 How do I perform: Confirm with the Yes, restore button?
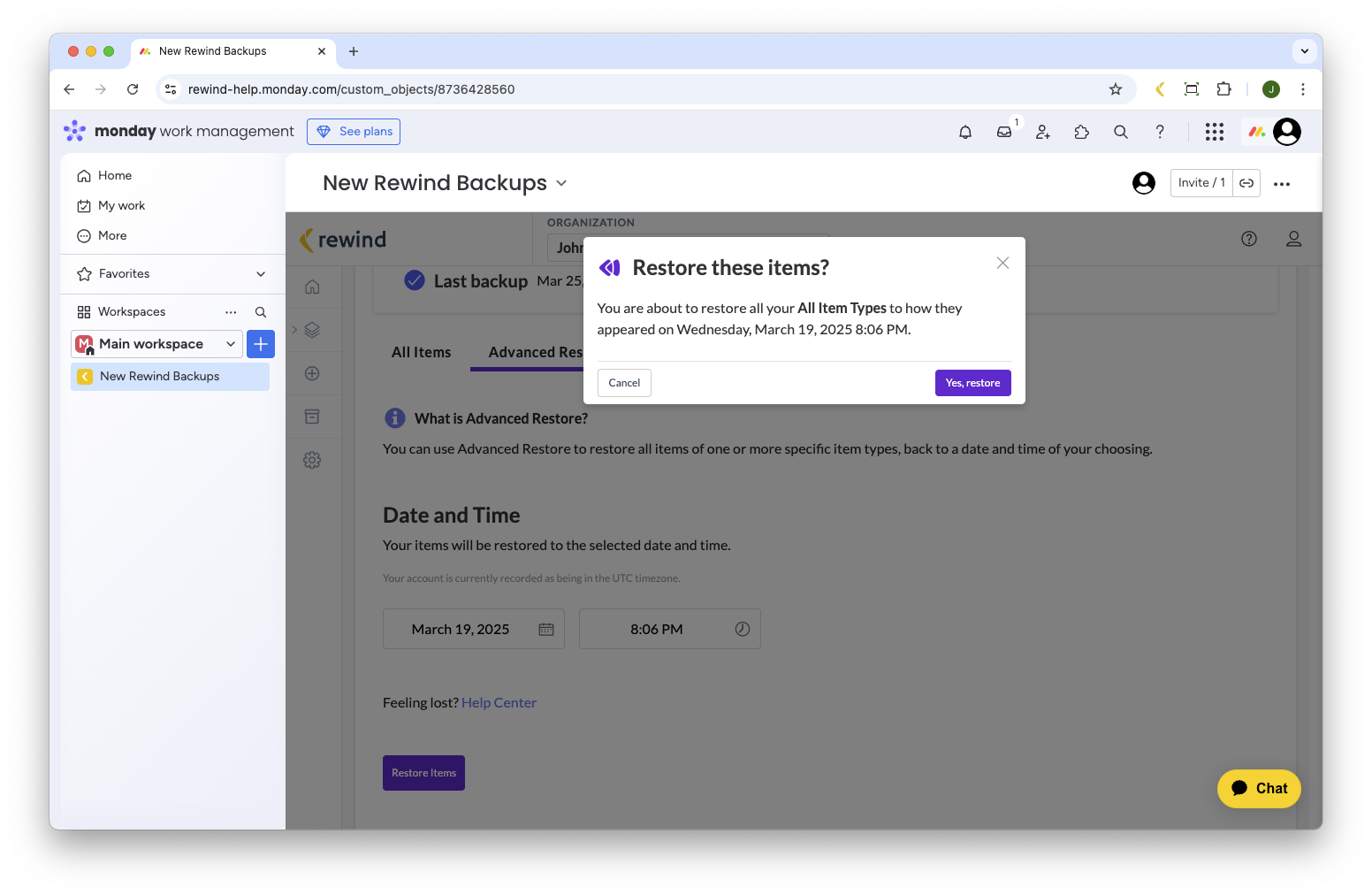pos(972,383)
